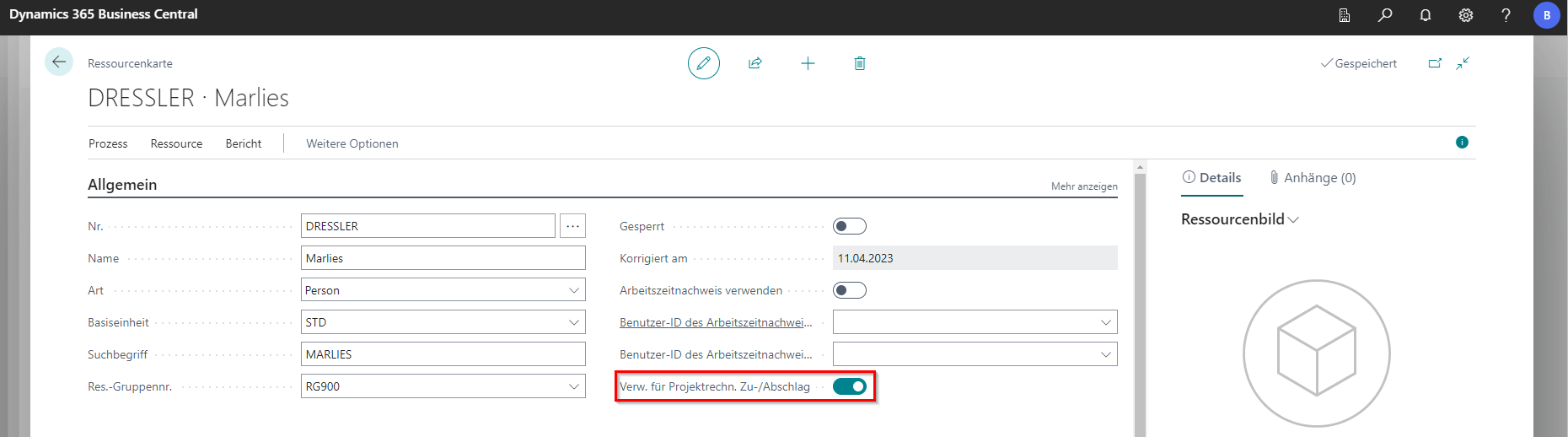Click the trash delete icon
The height and width of the screenshot is (437, 1568).
click(x=860, y=63)
